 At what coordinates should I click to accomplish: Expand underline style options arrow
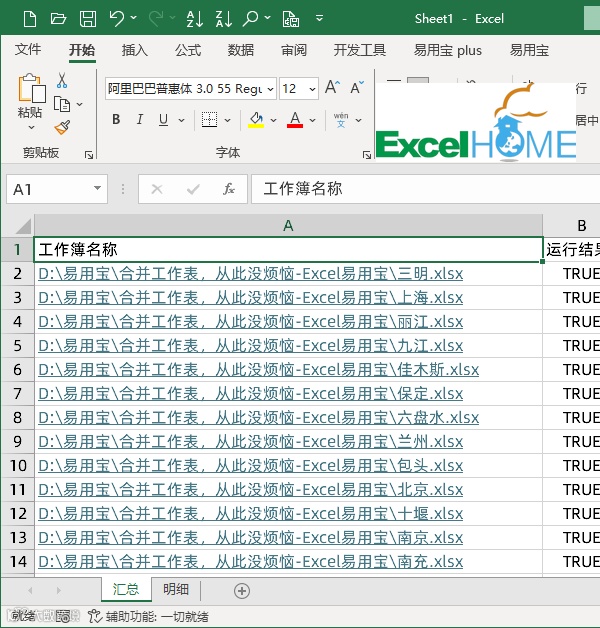tap(181, 120)
